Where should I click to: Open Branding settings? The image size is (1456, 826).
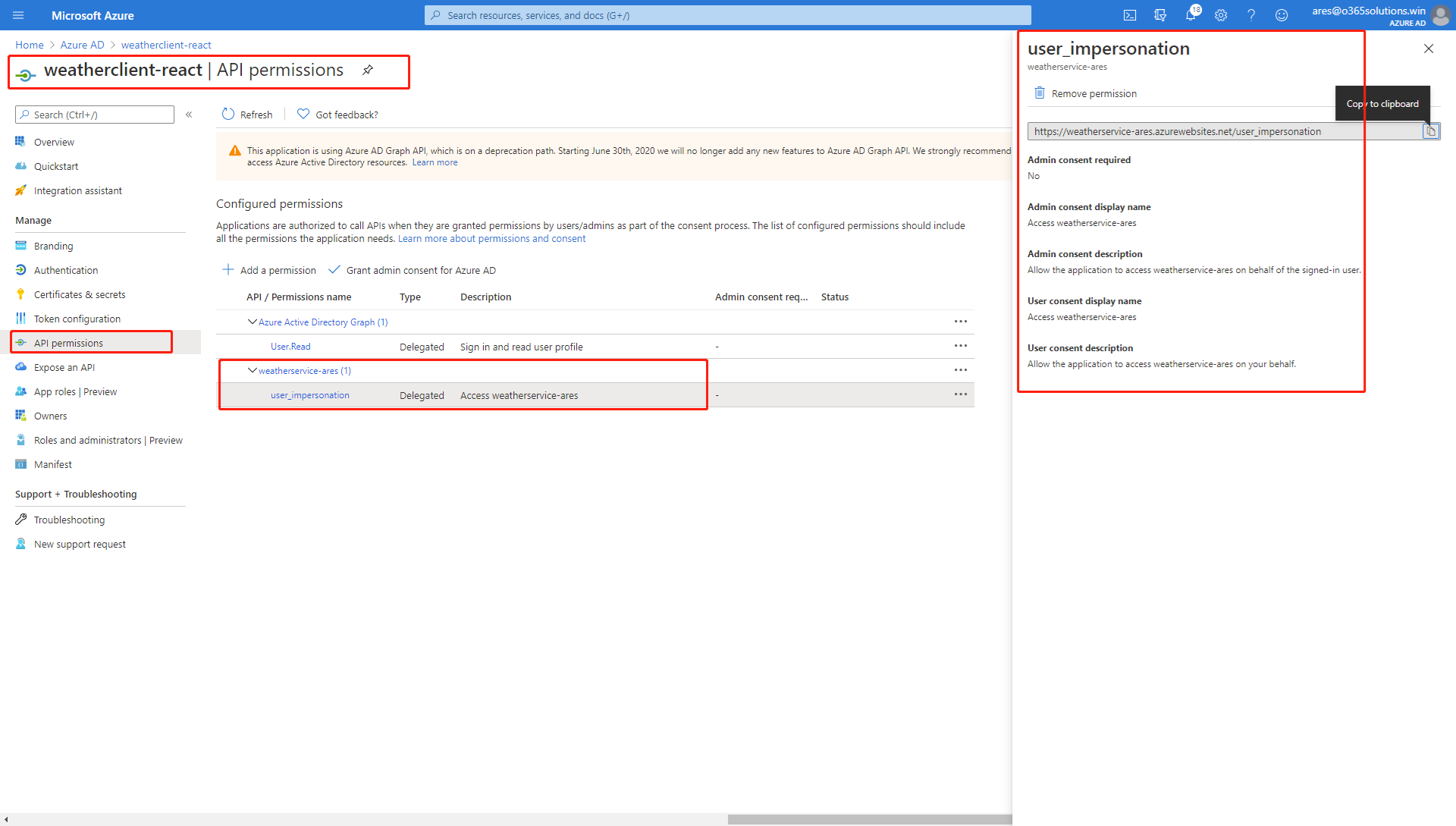53,246
